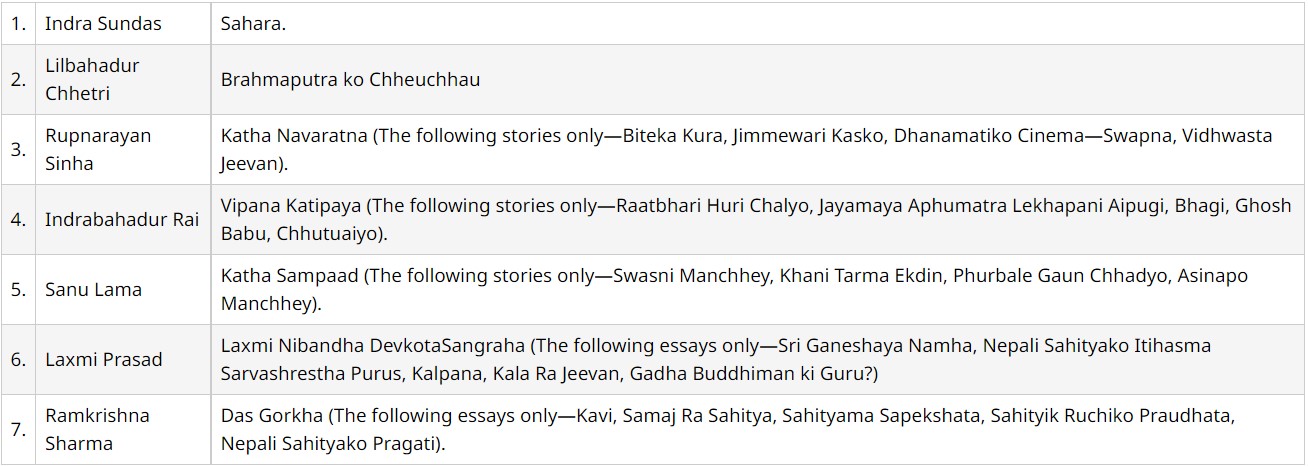Click row number 1 cell

18,23
